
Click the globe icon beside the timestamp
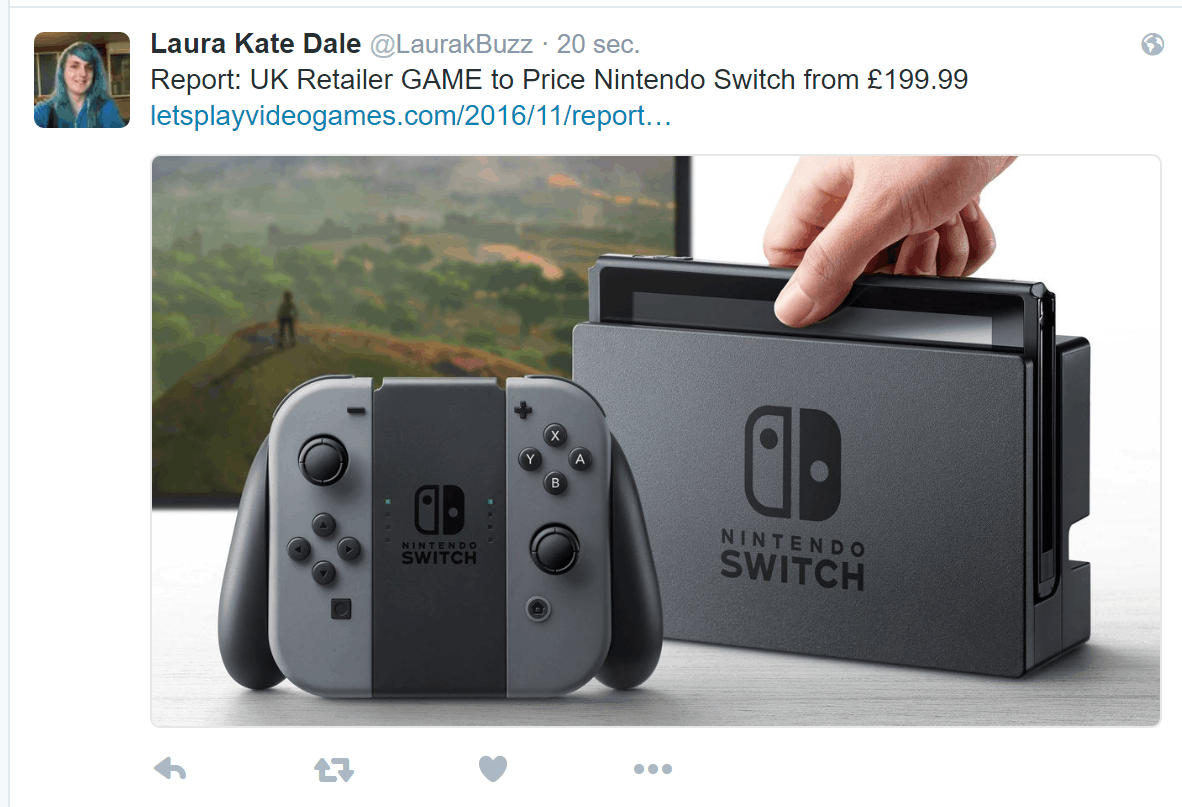pyautogui.click(x=1152, y=44)
